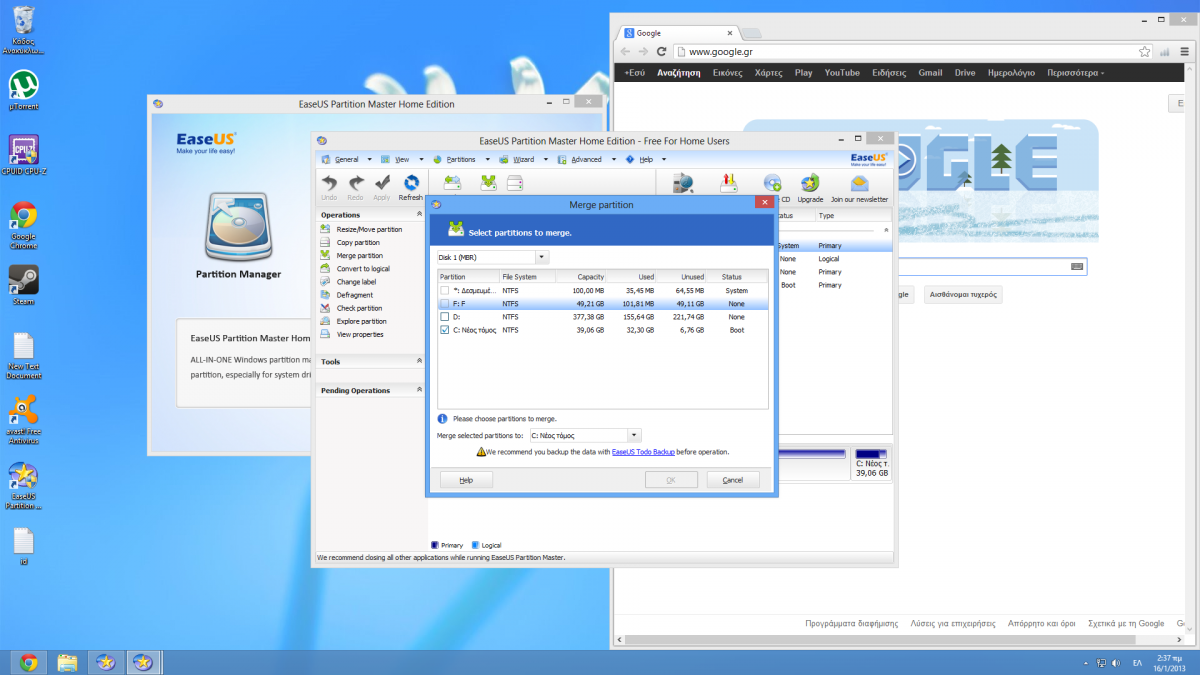Open the Advanced menu
The height and width of the screenshot is (675, 1200).
[586, 159]
